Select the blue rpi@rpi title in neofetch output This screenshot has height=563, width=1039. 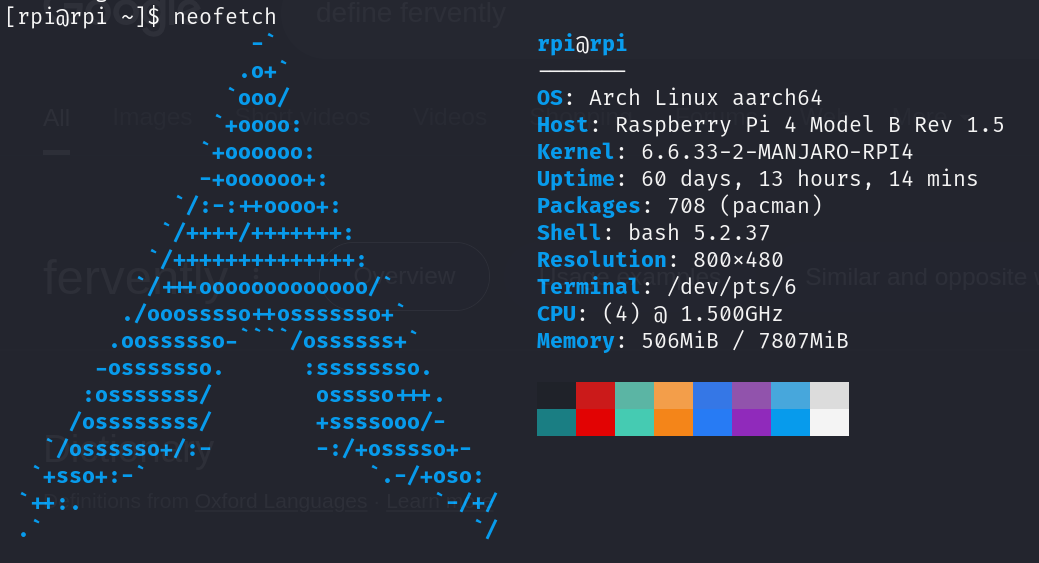pyautogui.click(x=582, y=44)
